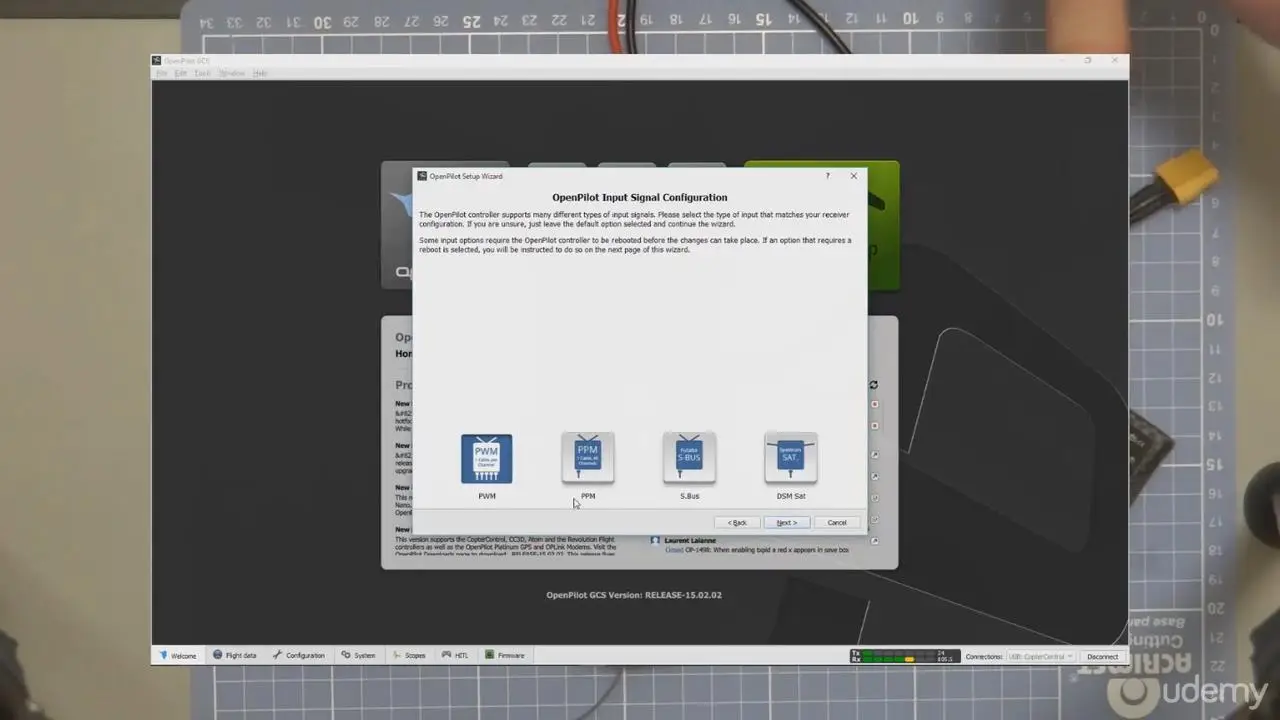Open the Help menu in OpenPilot GCS
The image size is (1280, 720).
tap(260, 73)
